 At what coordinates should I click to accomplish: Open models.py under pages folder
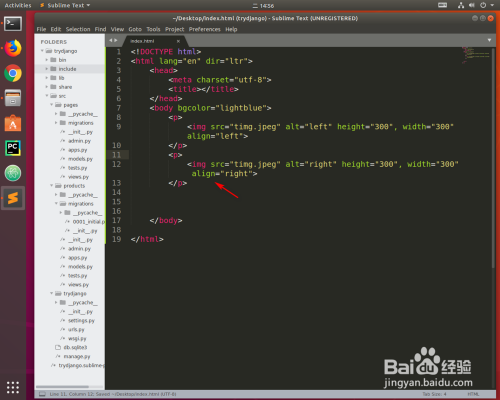pyautogui.click(x=80, y=159)
